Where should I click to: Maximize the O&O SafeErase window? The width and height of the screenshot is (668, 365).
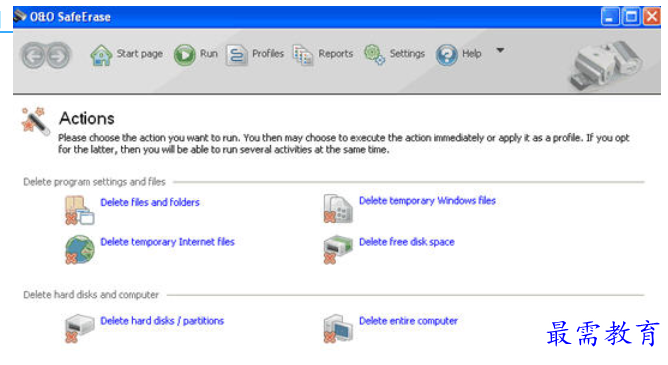631,17
